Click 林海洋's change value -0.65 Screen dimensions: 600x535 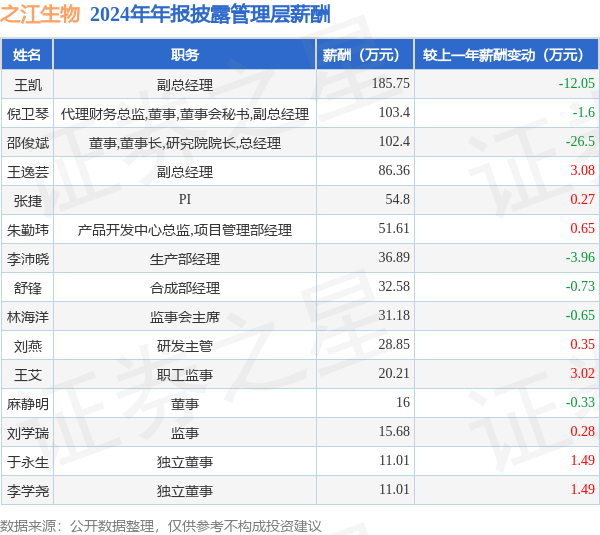coord(580,315)
